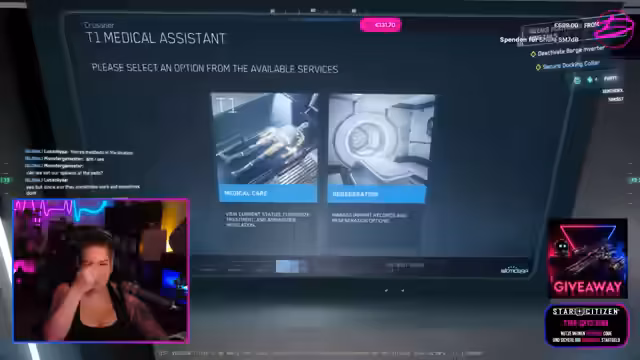Click the pink donation amount badge
The height and width of the screenshot is (360, 640).
pos(380,25)
